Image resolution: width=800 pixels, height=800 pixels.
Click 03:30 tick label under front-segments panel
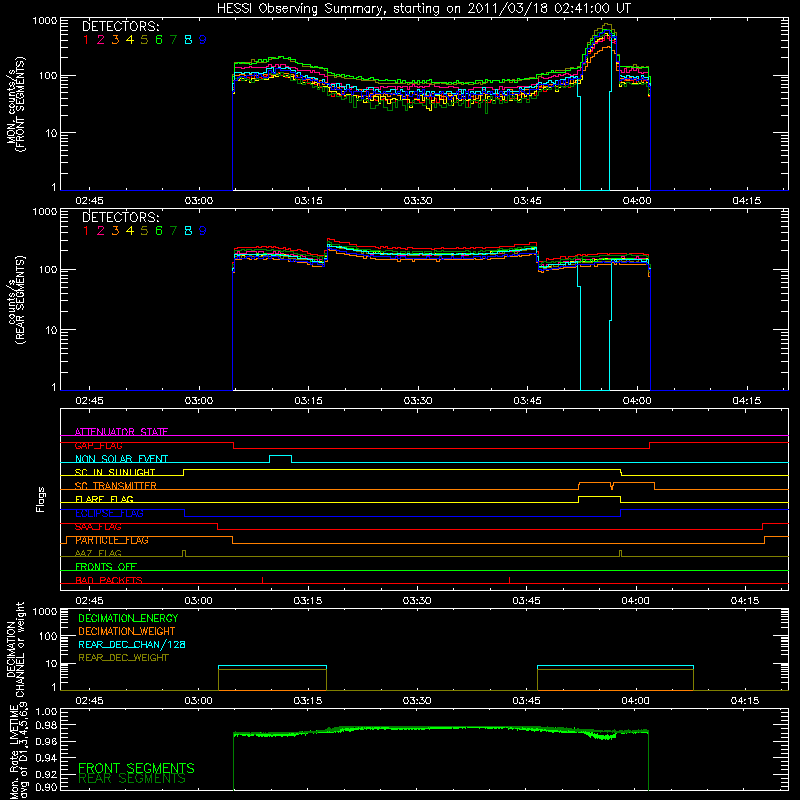tap(418, 201)
